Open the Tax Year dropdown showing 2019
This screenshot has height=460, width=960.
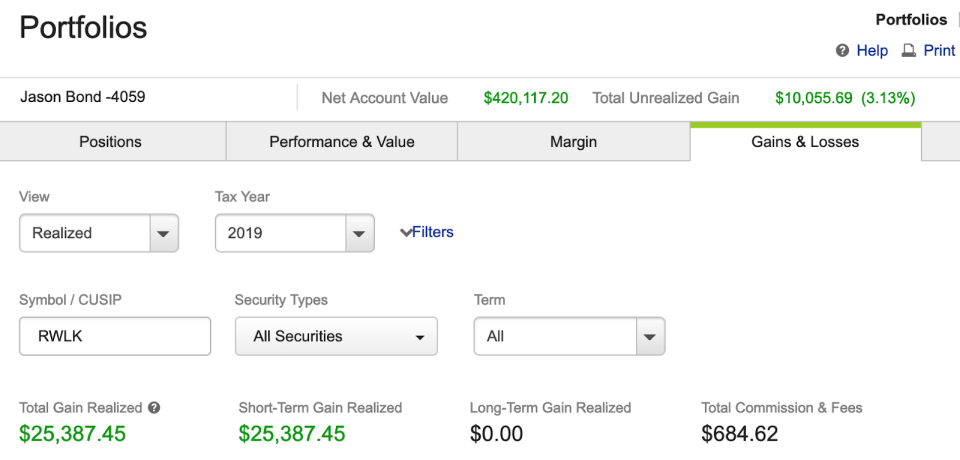click(294, 233)
